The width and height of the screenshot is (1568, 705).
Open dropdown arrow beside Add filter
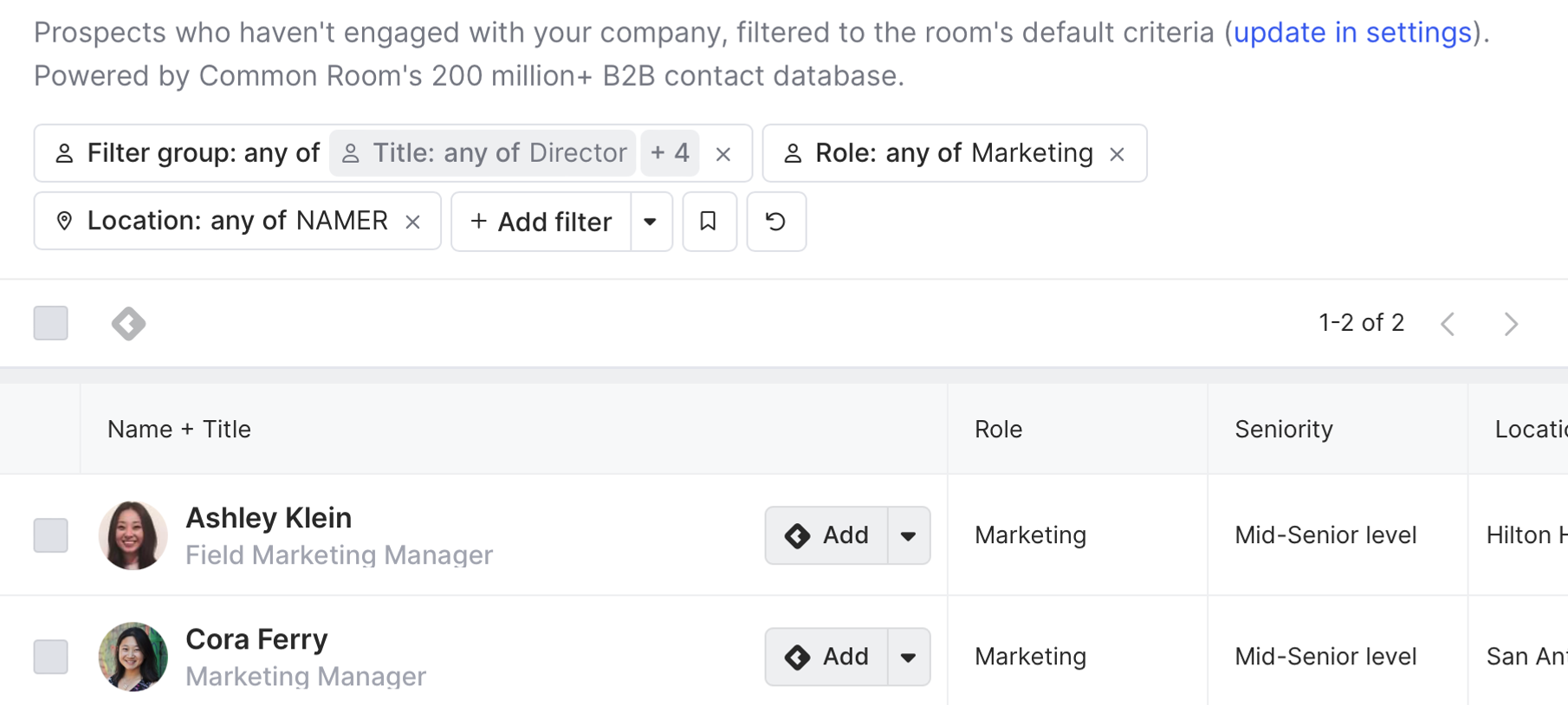click(651, 222)
